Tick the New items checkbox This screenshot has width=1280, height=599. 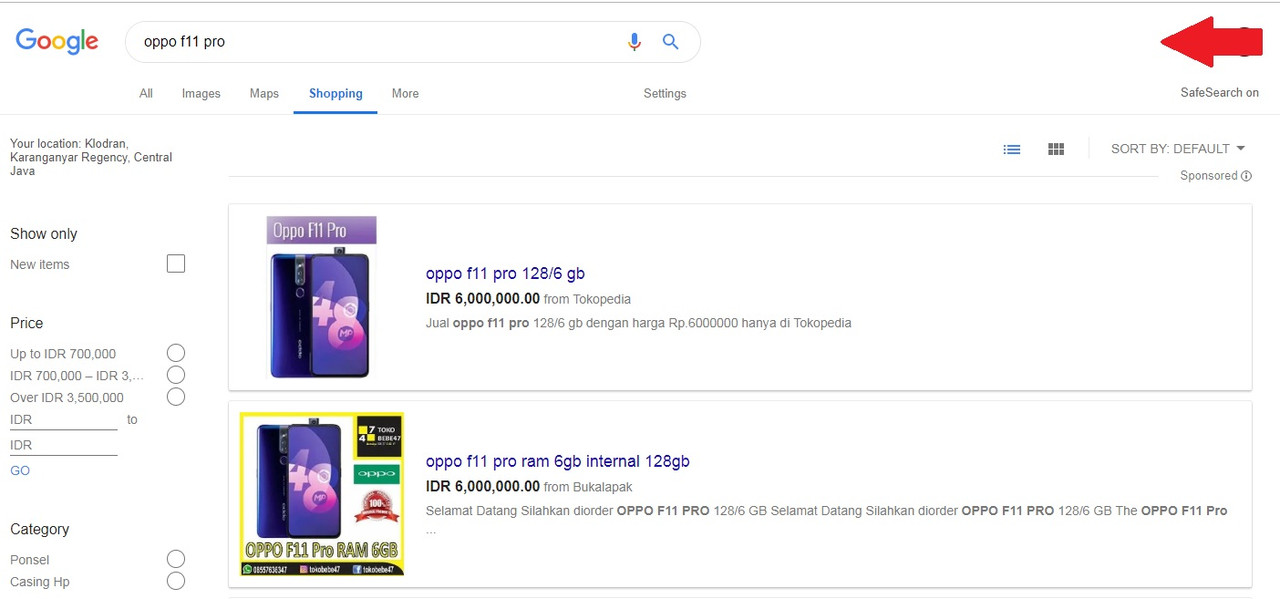click(176, 264)
